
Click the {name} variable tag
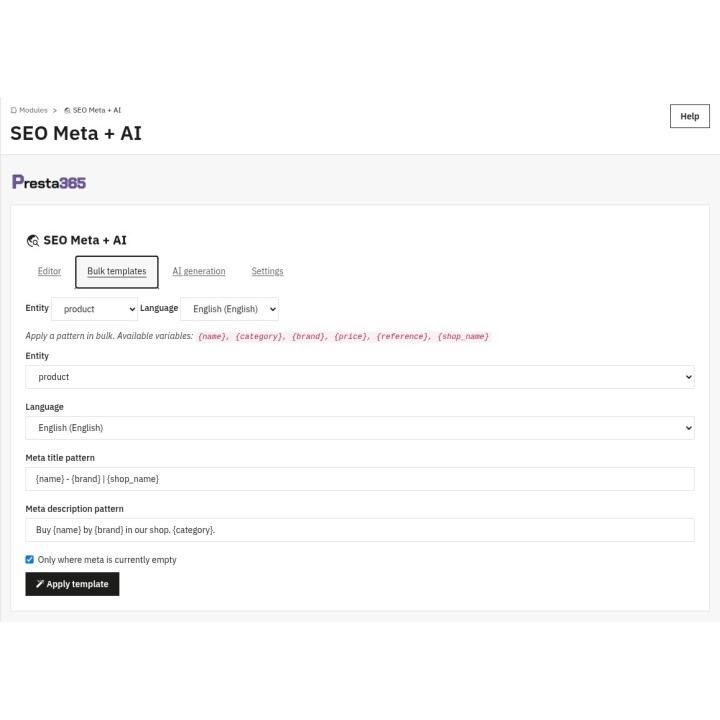[213, 337]
